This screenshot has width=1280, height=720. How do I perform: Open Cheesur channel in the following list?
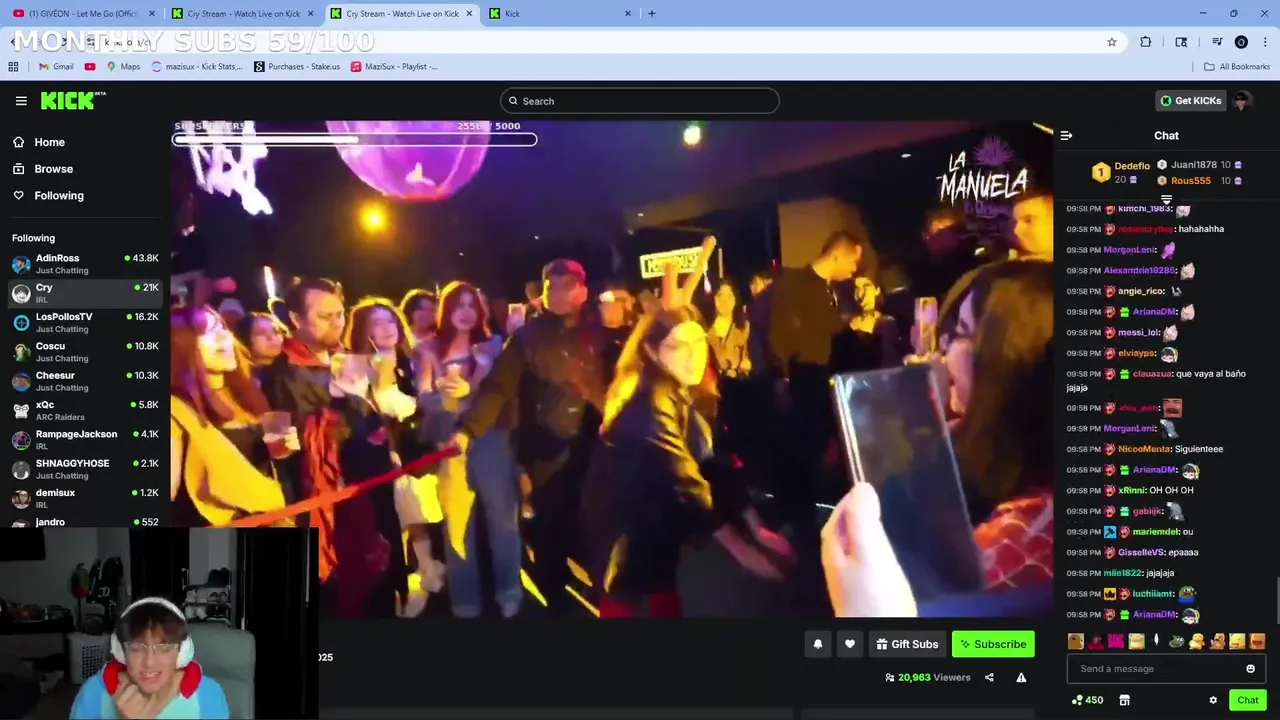coord(85,381)
